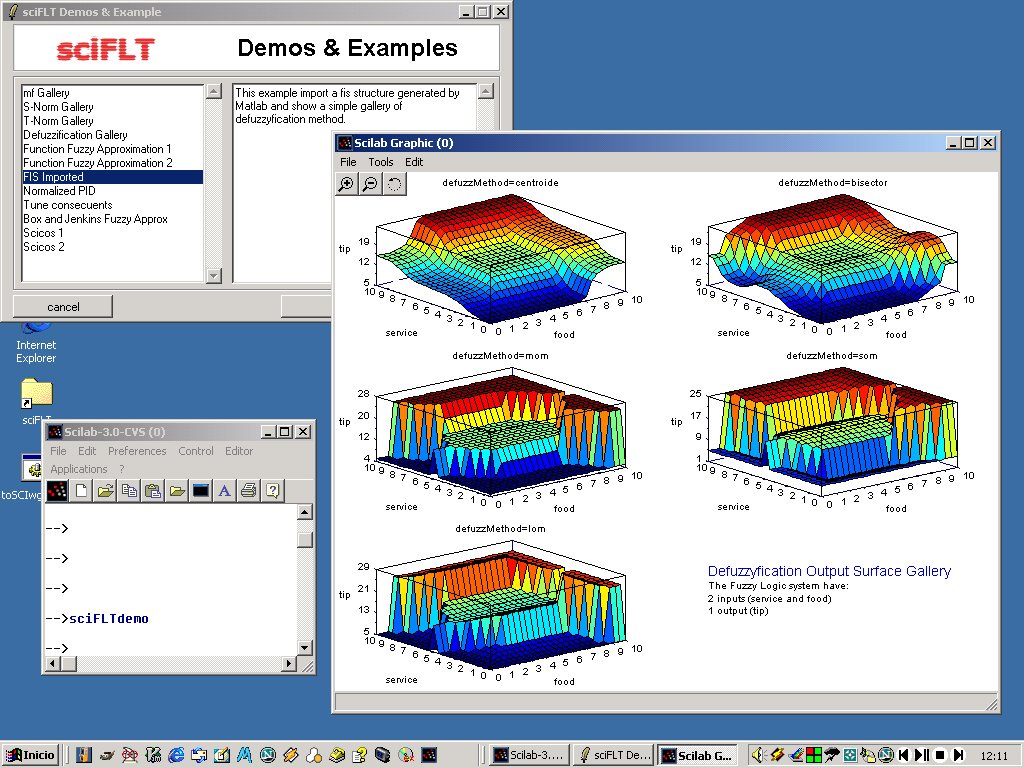Click the Scilab G... taskbar button

(697, 755)
